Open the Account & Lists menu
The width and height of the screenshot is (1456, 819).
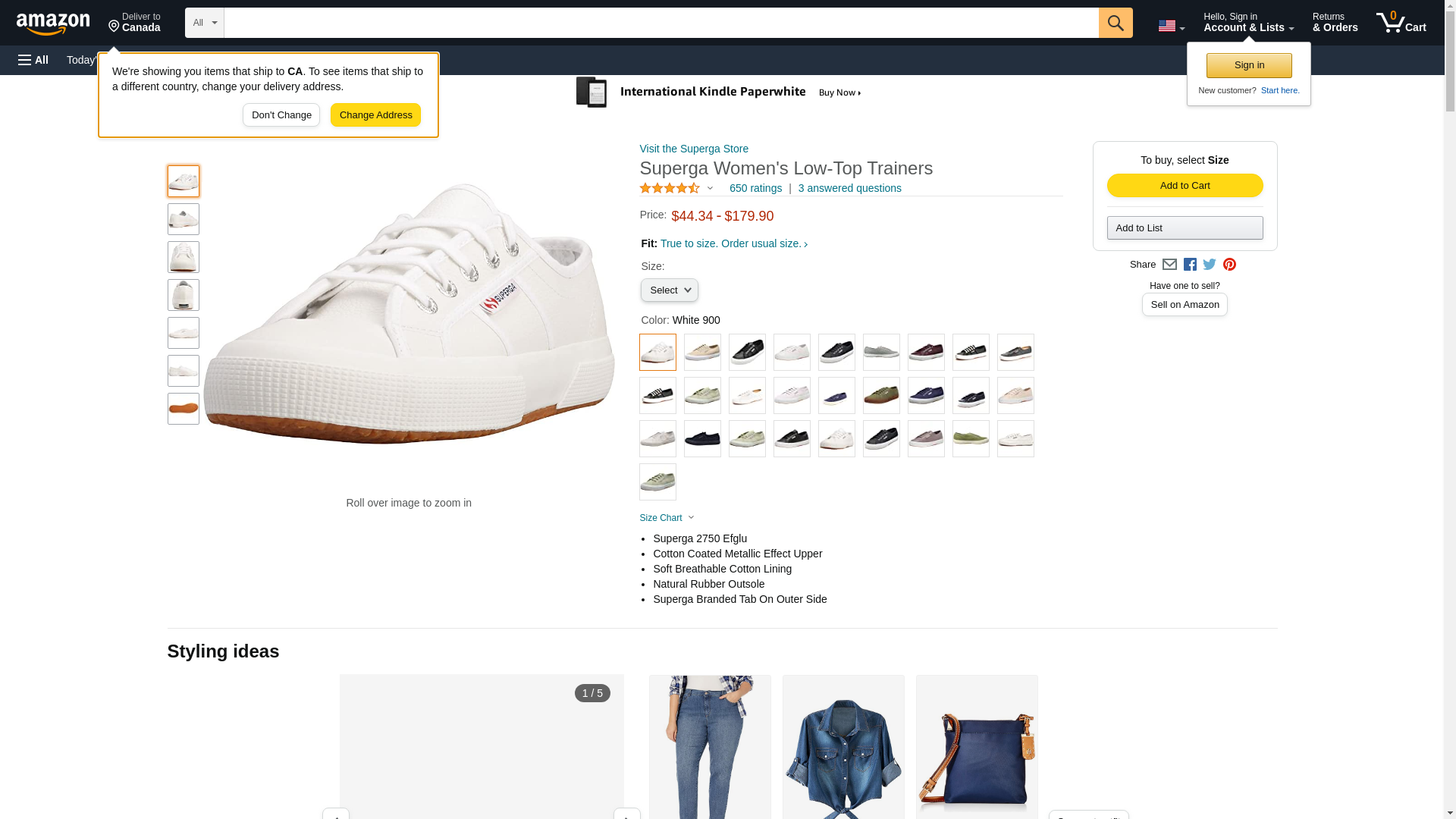[x=1248, y=23]
